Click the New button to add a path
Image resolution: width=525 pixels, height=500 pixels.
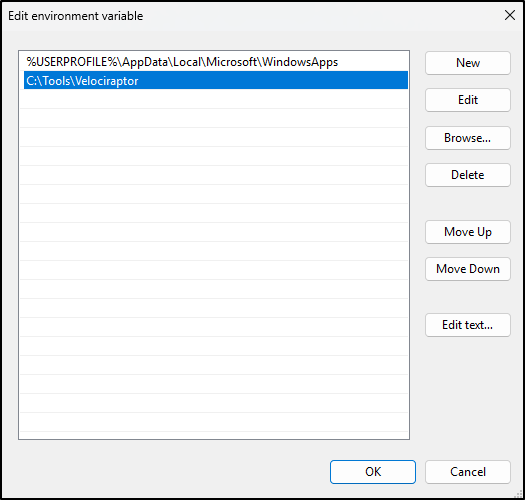pos(468,63)
